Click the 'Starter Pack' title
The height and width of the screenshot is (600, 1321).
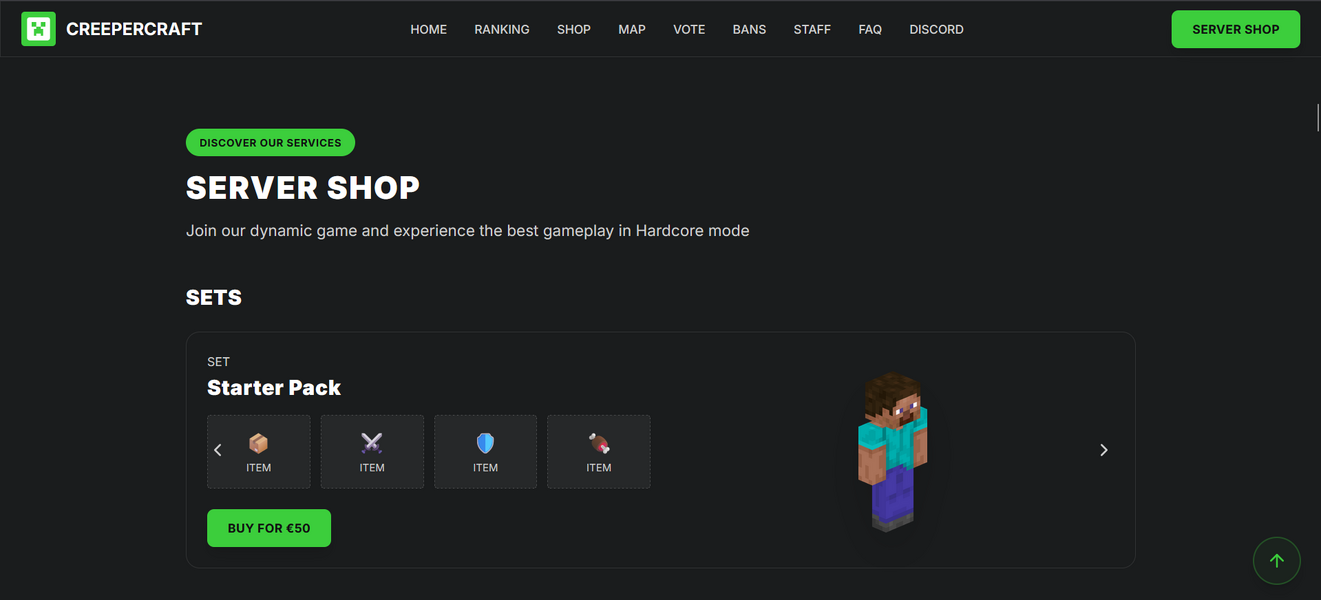274,388
